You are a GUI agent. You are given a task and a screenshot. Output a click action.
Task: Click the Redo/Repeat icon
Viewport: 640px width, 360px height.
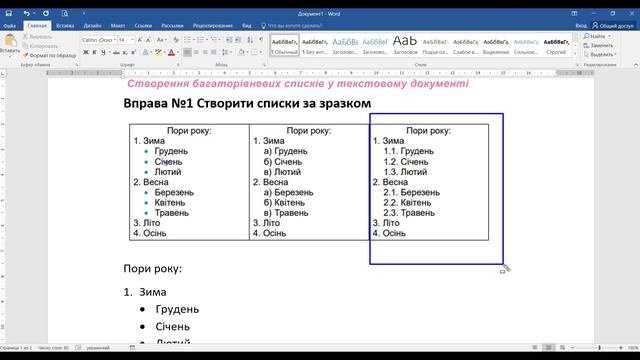(46, 13)
